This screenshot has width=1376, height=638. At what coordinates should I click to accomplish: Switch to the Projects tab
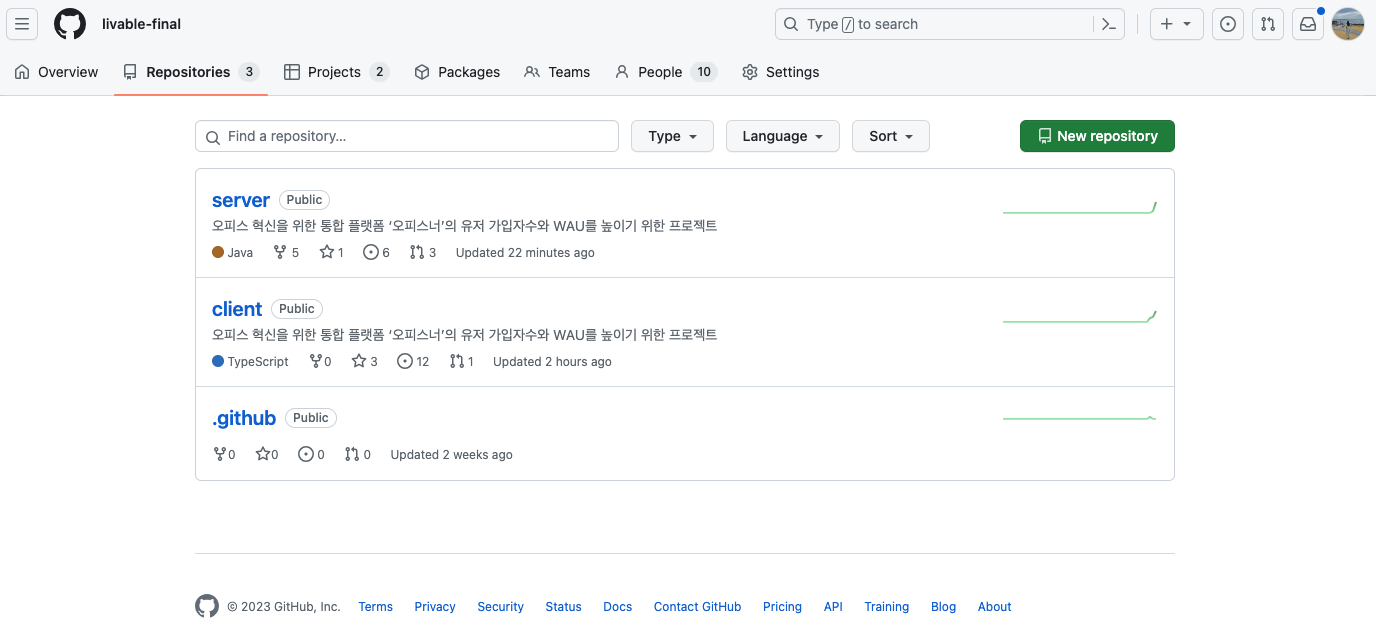pyautogui.click(x=336, y=72)
